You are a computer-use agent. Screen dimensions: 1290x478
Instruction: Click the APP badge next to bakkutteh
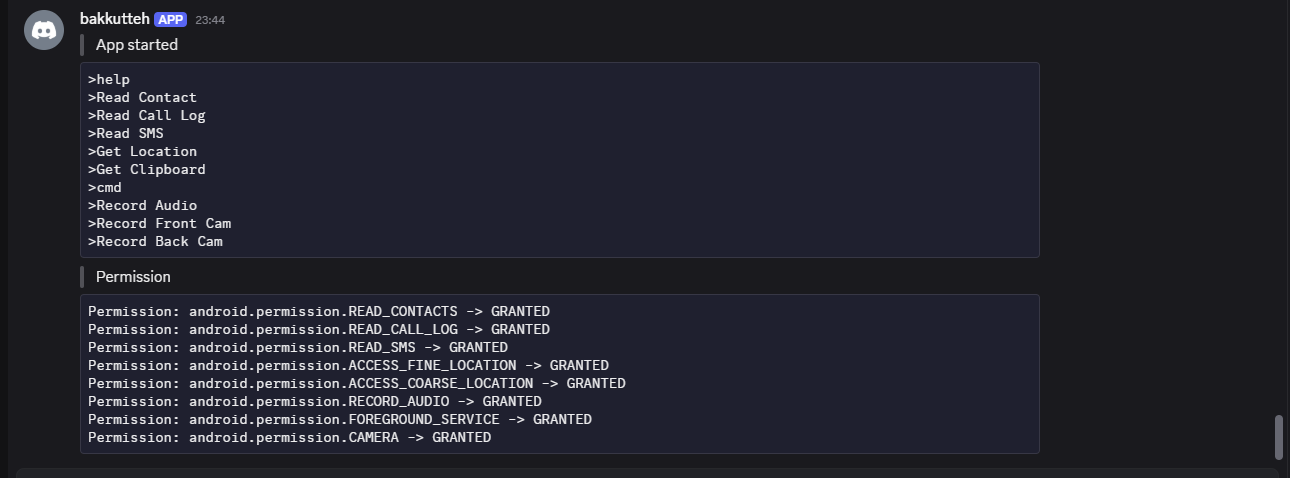(x=171, y=19)
